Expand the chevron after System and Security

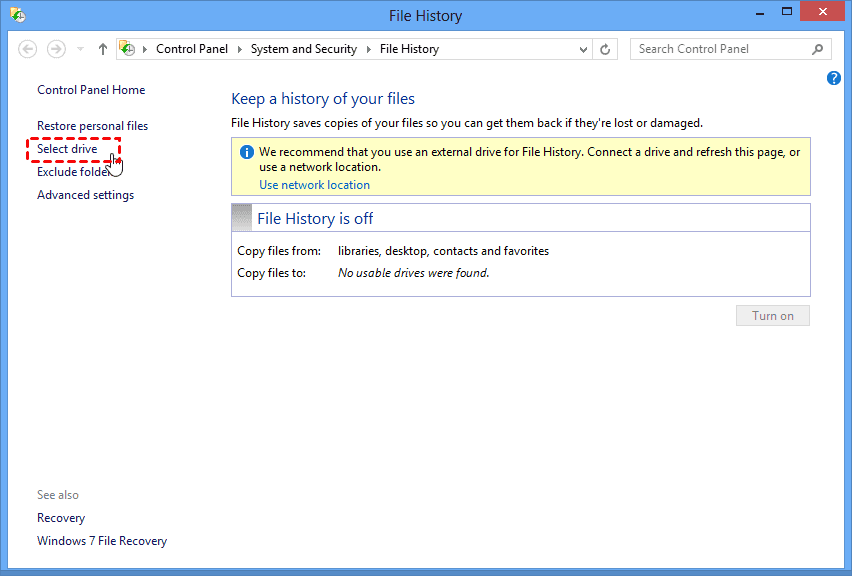click(368, 49)
